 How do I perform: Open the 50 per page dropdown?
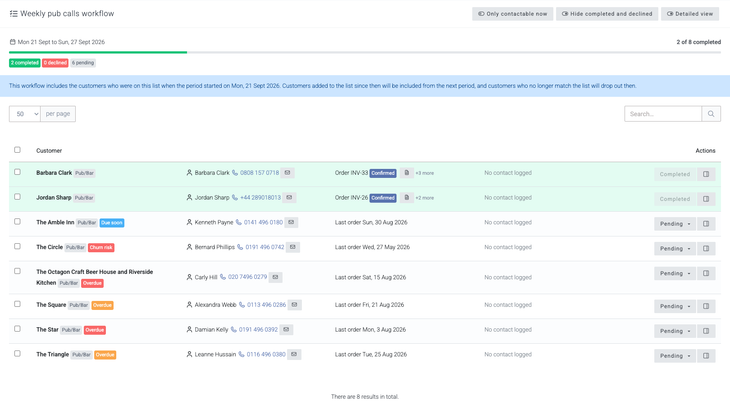[25, 114]
